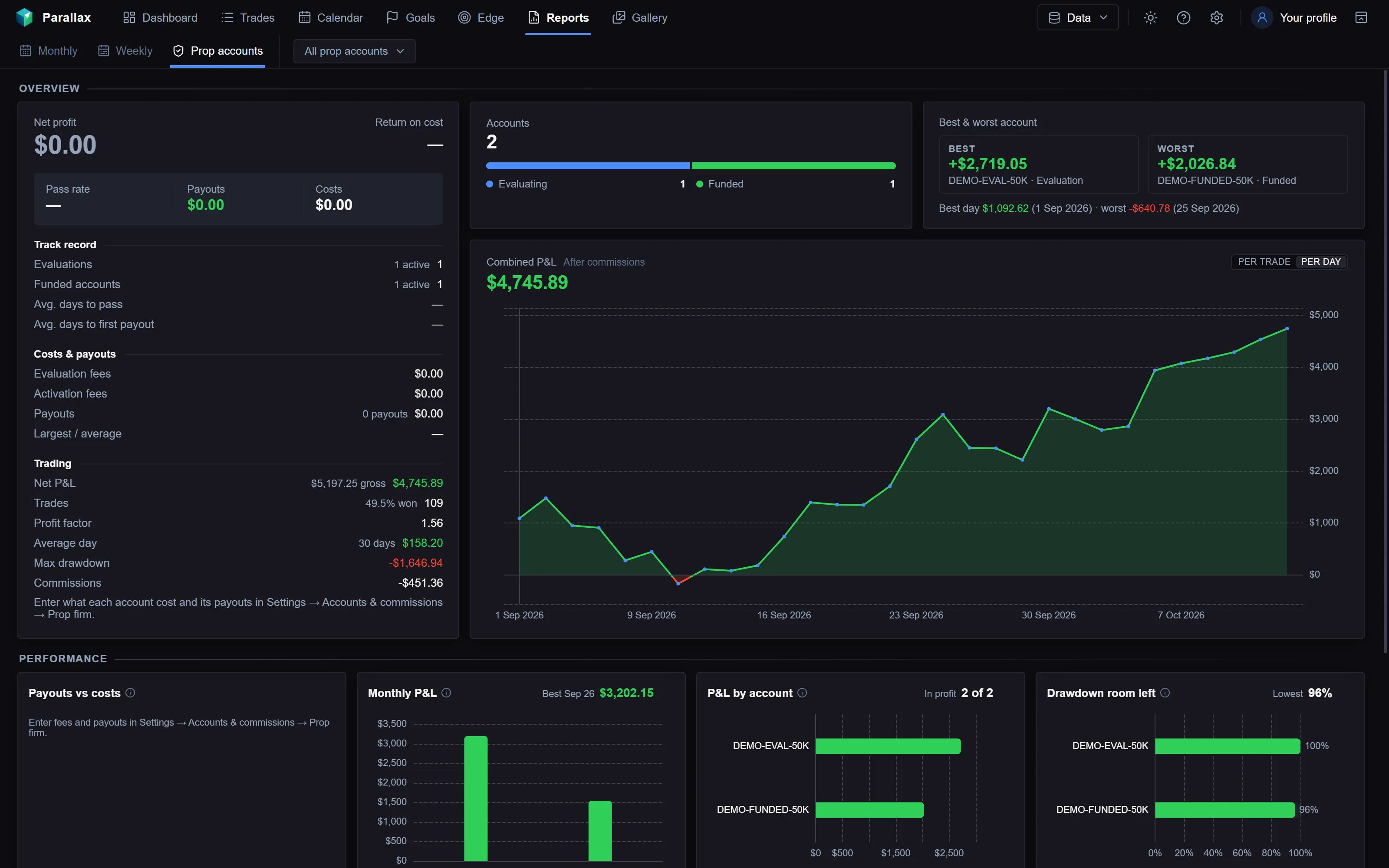Click the Combined P&L value $4,745.89
The height and width of the screenshot is (868, 1389).
tap(527, 283)
